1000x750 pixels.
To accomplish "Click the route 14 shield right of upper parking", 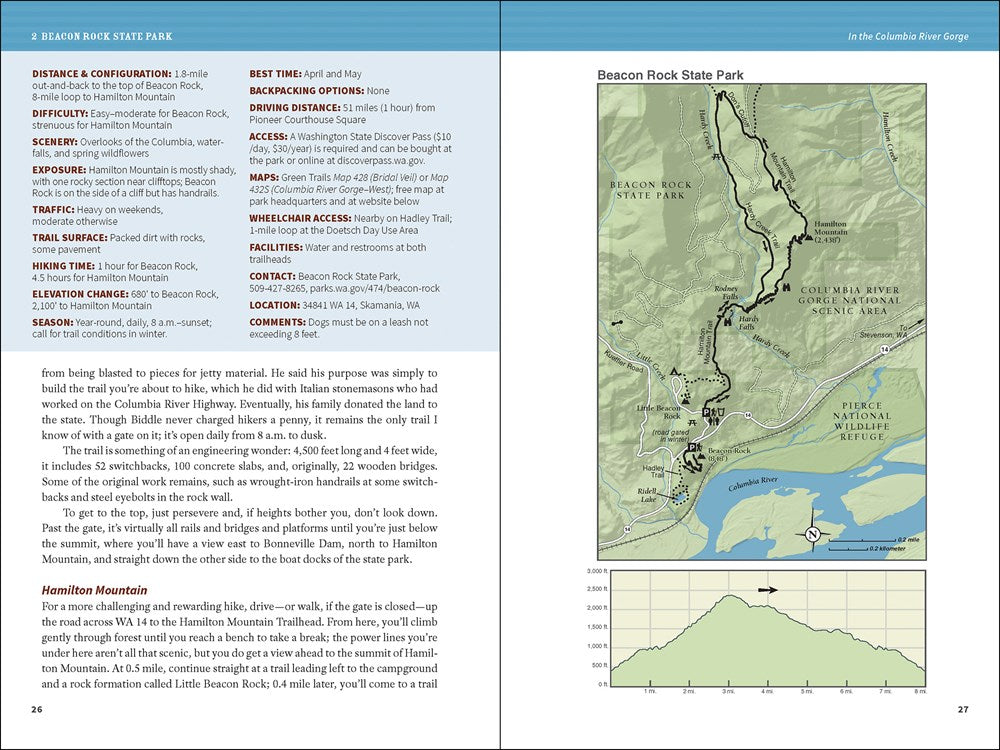I will point(748,415).
